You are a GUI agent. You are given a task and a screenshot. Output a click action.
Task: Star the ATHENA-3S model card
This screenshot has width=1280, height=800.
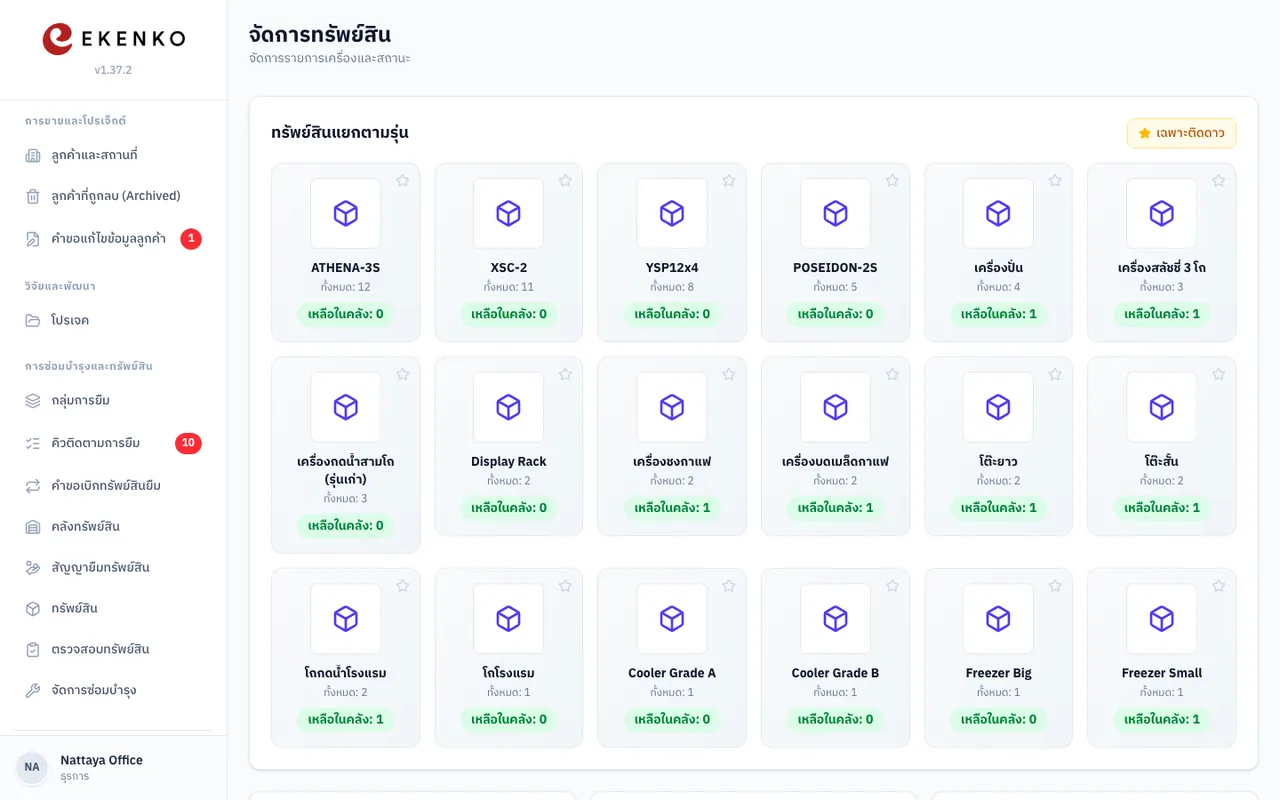click(x=402, y=180)
